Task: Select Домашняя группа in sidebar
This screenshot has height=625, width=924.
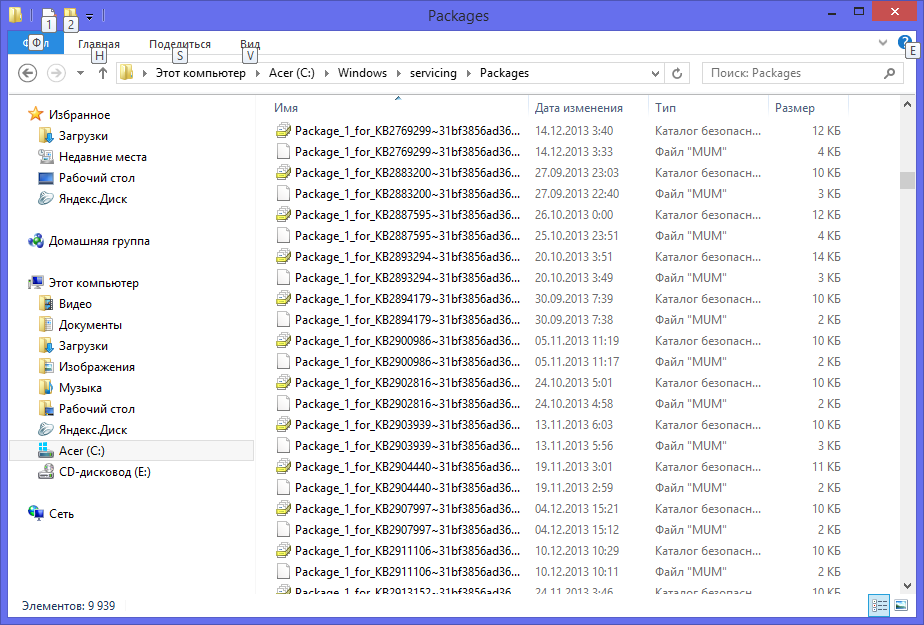Action: 99,241
